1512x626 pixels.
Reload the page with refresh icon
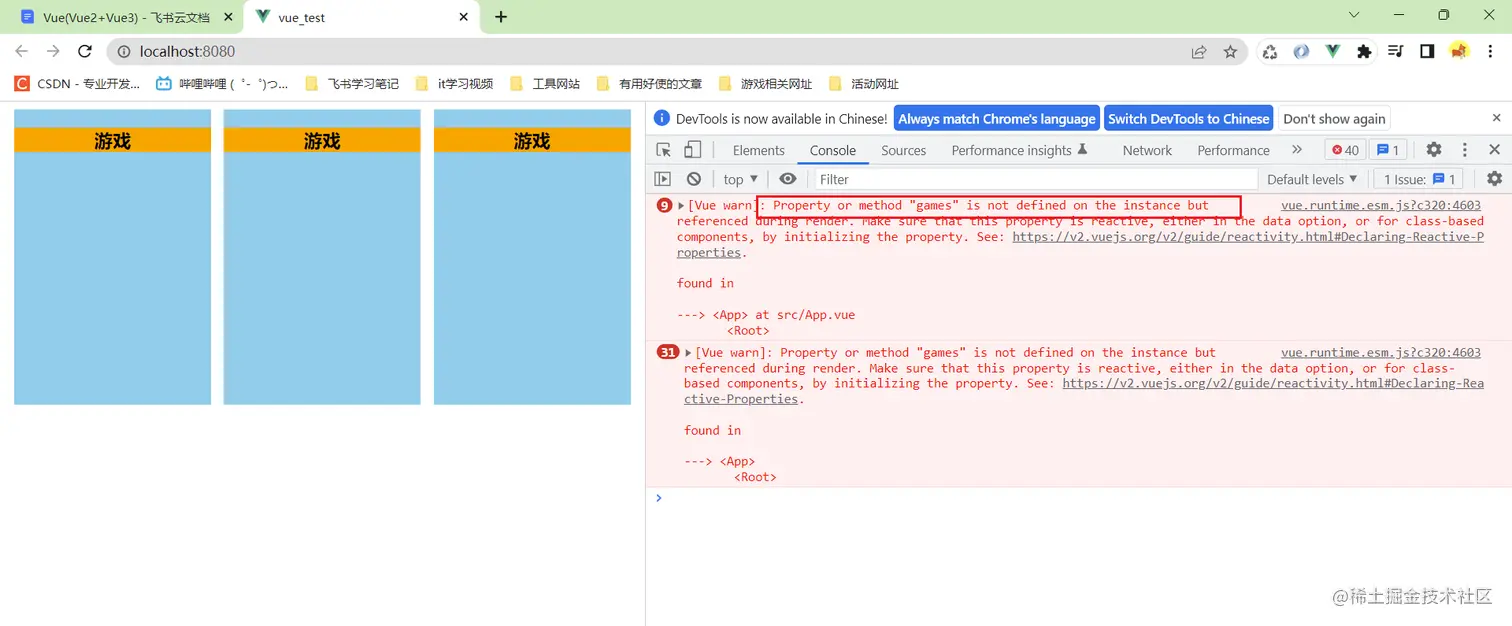pos(85,51)
